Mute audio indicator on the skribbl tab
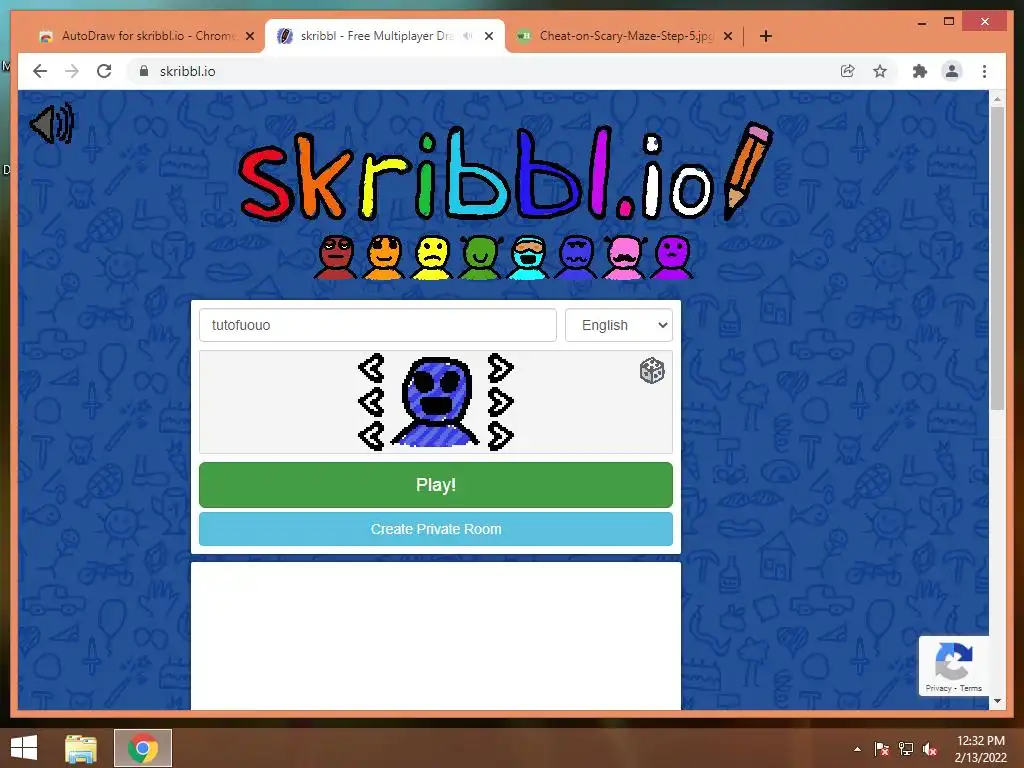 click(x=468, y=36)
